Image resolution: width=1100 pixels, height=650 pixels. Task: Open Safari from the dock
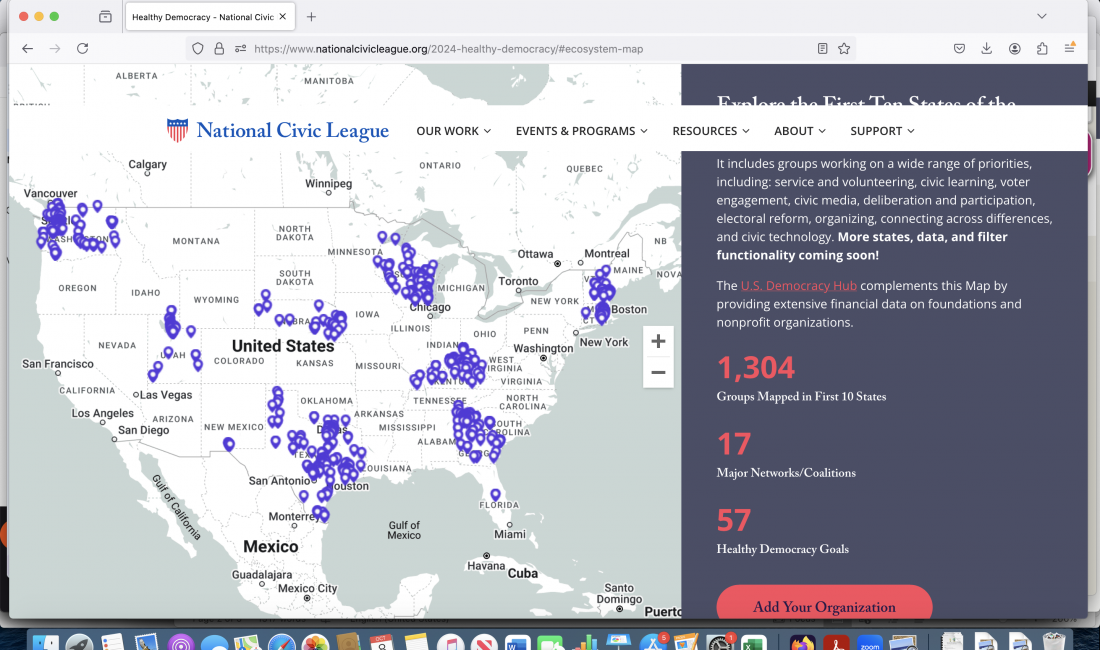[x=281, y=642]
